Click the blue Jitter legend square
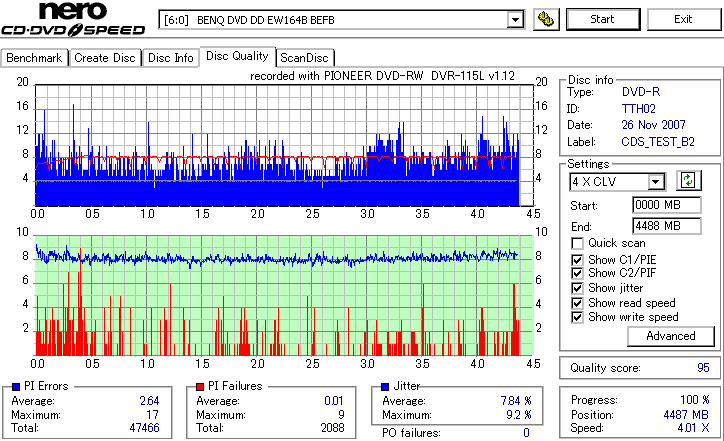Image resolution: width=724 pixels, height=441 pixels. coord(385,387)
